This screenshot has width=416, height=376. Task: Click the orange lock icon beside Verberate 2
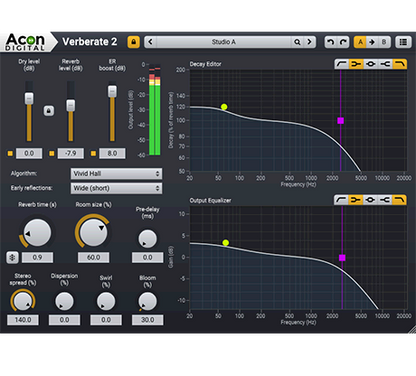(x=133, y=42)
